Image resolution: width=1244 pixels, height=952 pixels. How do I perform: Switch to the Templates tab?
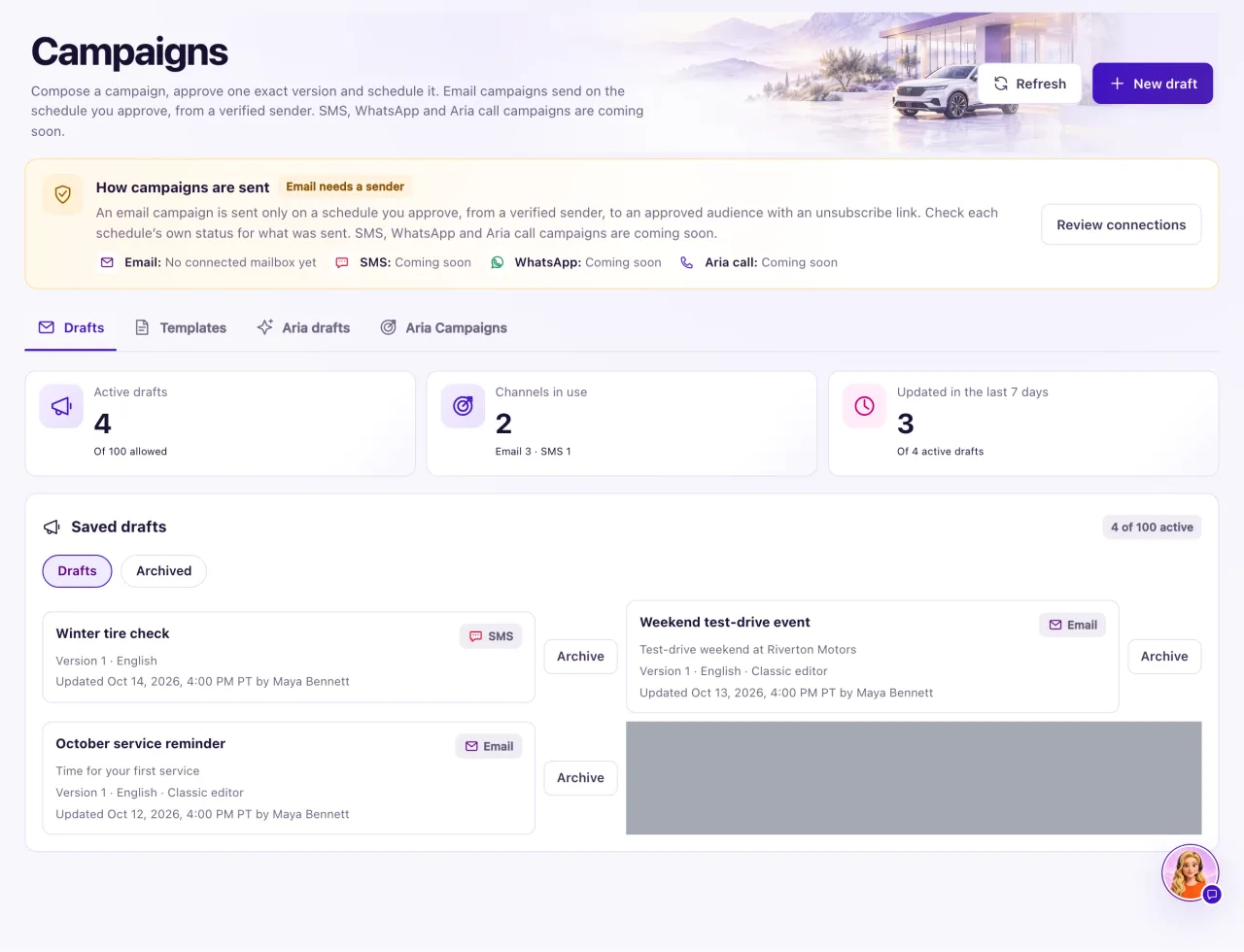[x=181, y=327]
